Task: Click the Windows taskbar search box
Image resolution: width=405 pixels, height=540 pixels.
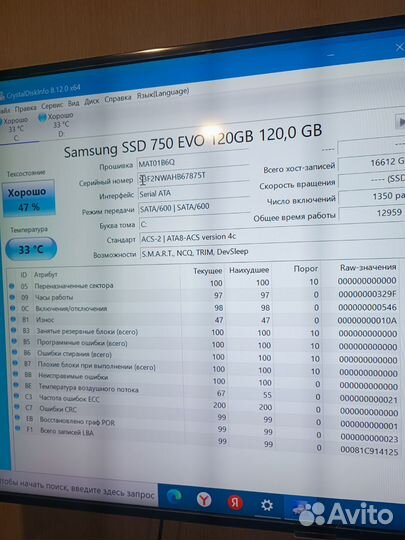Action: [79, 490]
